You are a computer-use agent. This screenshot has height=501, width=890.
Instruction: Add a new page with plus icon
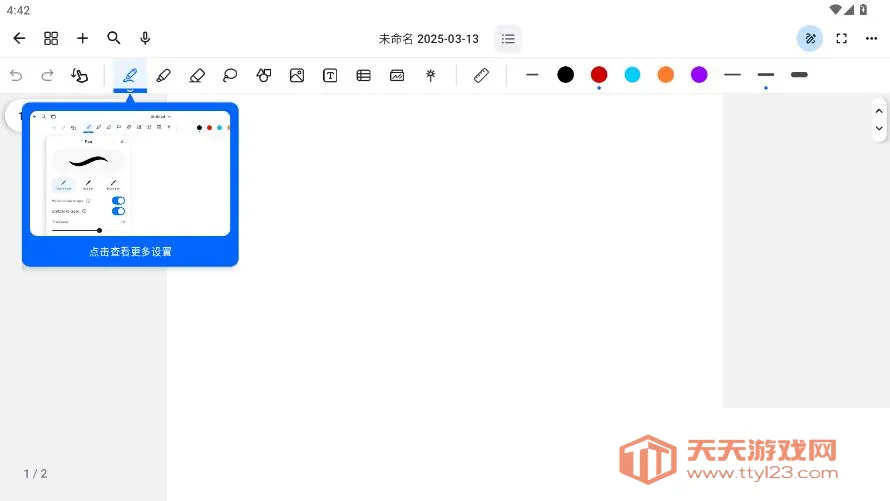[x=82, y=38]
